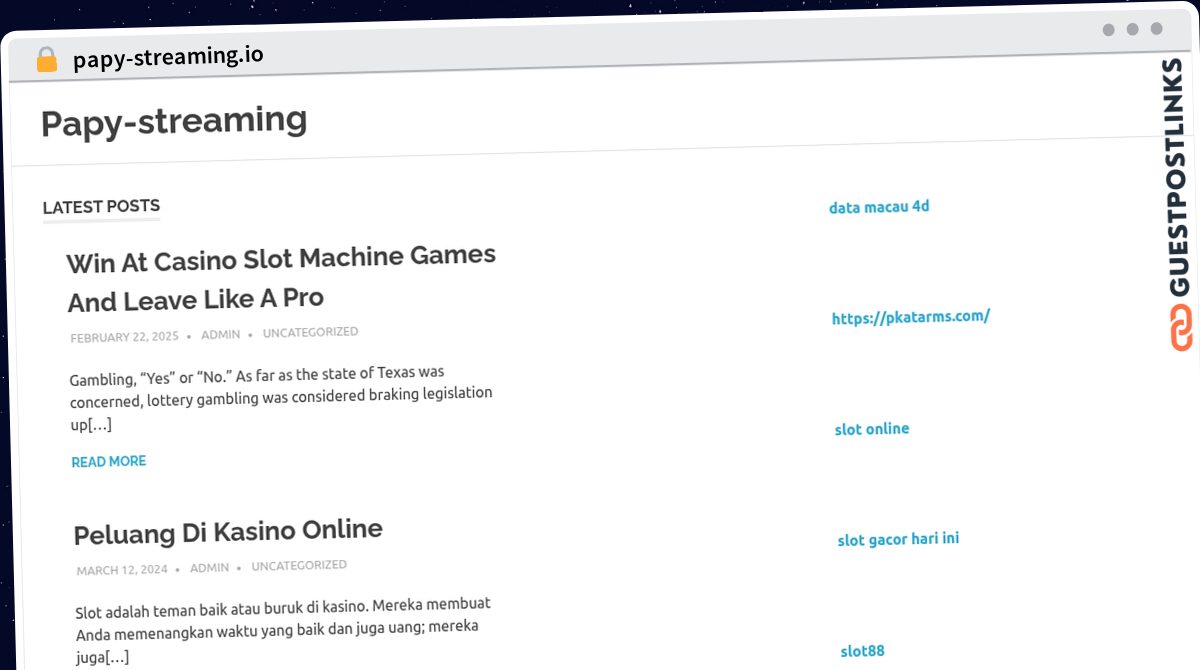Click READ MORE under the first post
This screenshot has width=1200, height=670.
[x=109, y=461]
